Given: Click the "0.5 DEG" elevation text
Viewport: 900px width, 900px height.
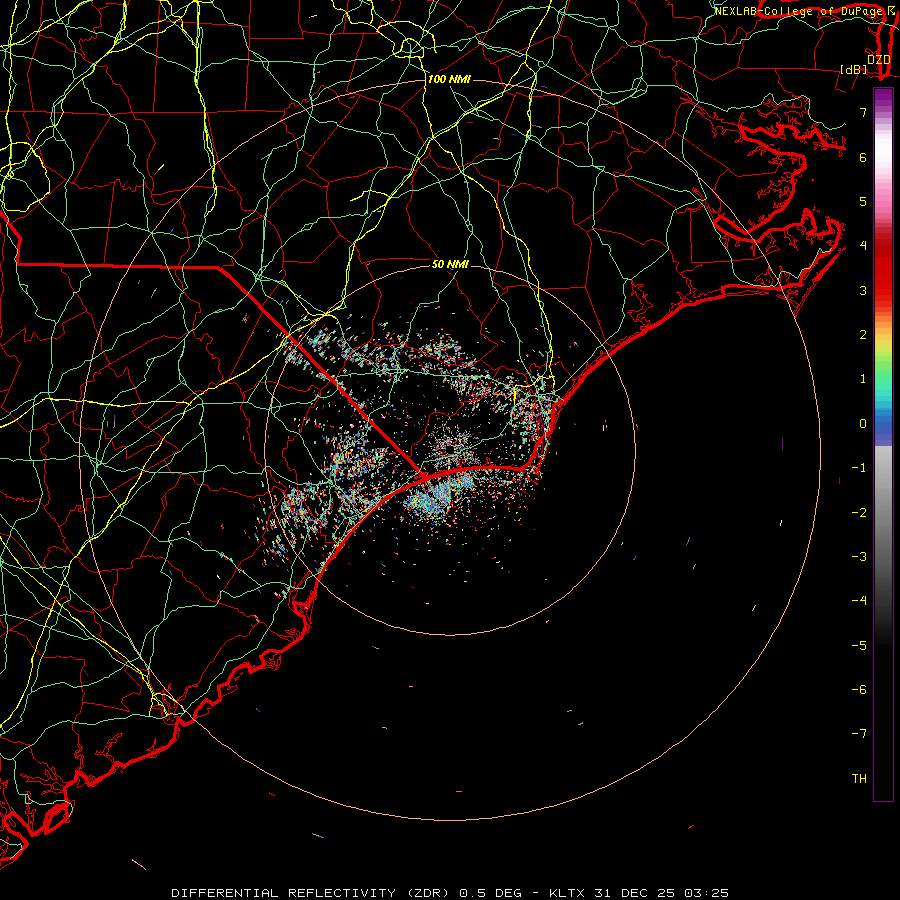Looking at the screenshot, I should point(491,893).
